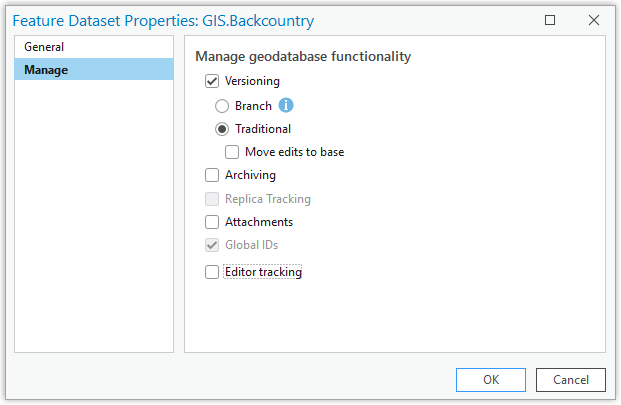Enable the Attachments checkbox
621x405 pixels.
click(x=212, y=222)
